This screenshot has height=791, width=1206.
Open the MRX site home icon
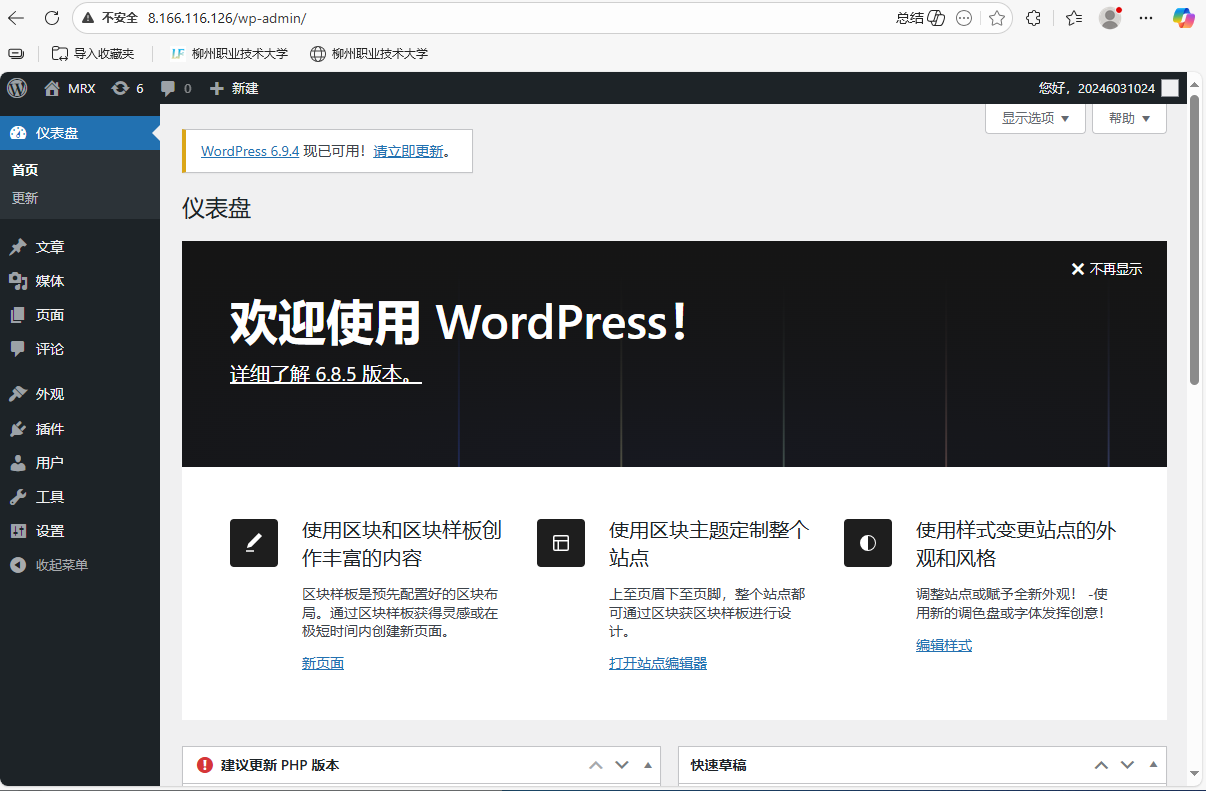point(53,88)
